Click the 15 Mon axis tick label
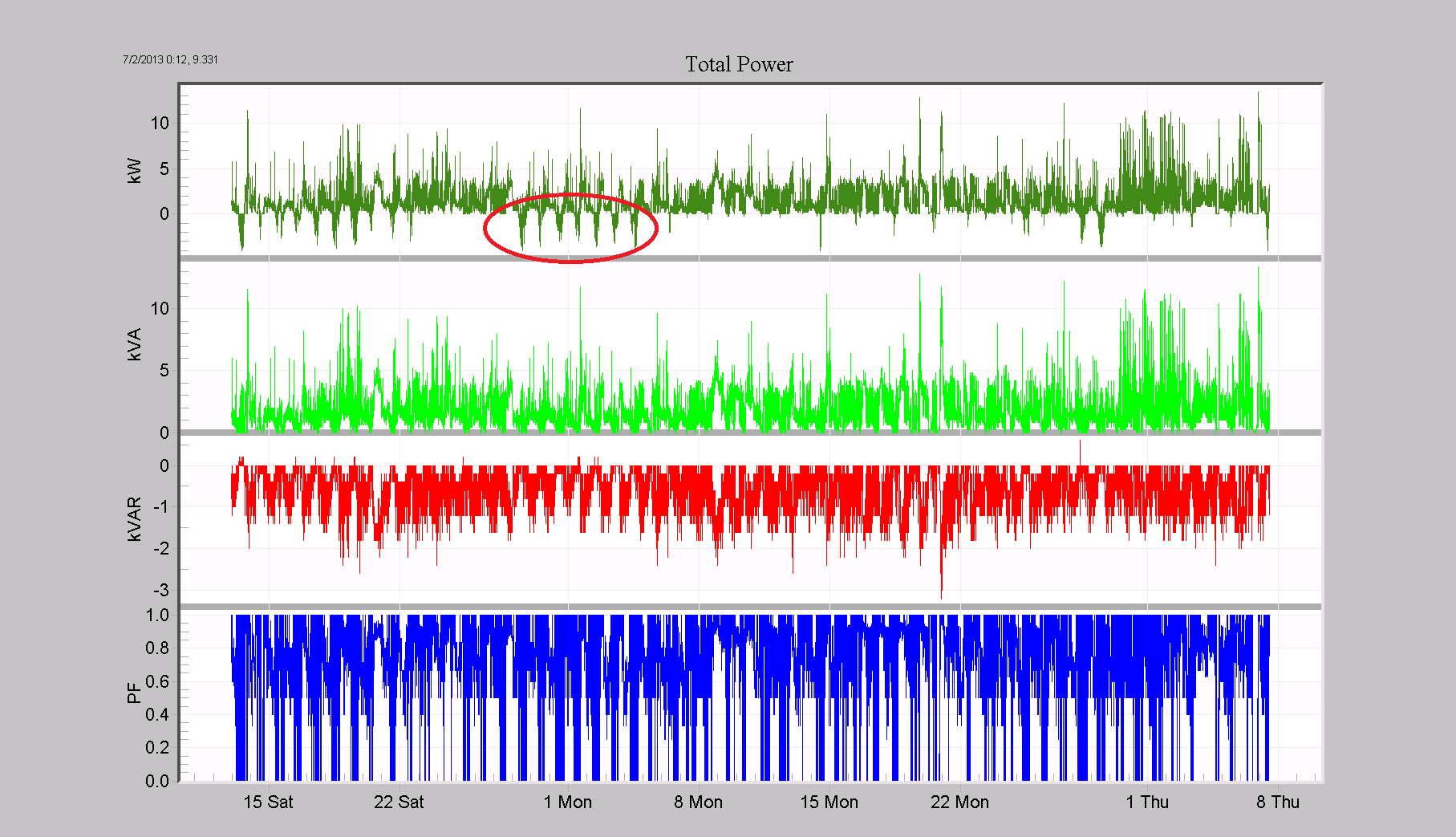The height and width of the screenshot is (837, 1456). (830, 802)
